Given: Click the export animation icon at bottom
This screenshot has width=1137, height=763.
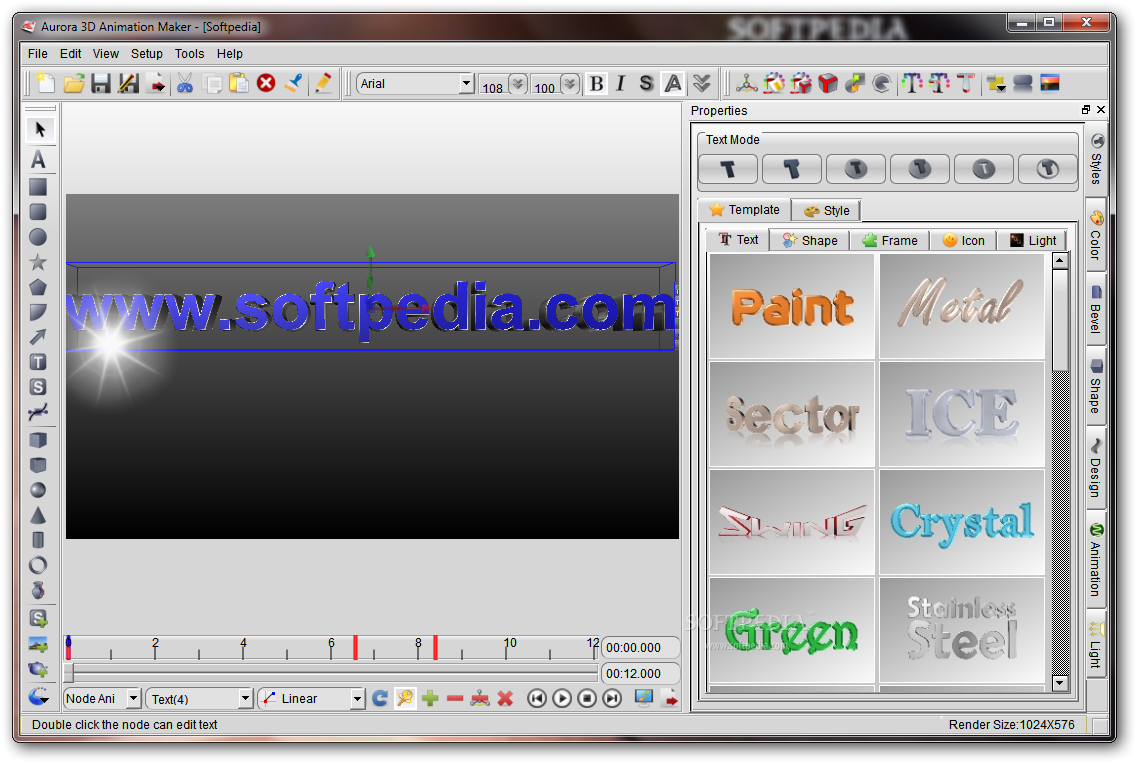Looking at the screenshot, I should pos(671,698).
